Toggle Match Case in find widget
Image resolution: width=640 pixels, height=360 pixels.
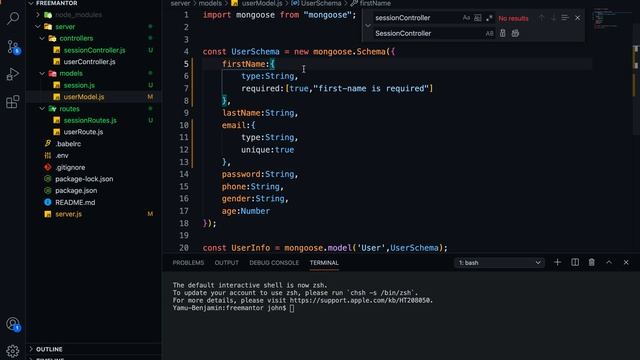(x=466, y=18)
